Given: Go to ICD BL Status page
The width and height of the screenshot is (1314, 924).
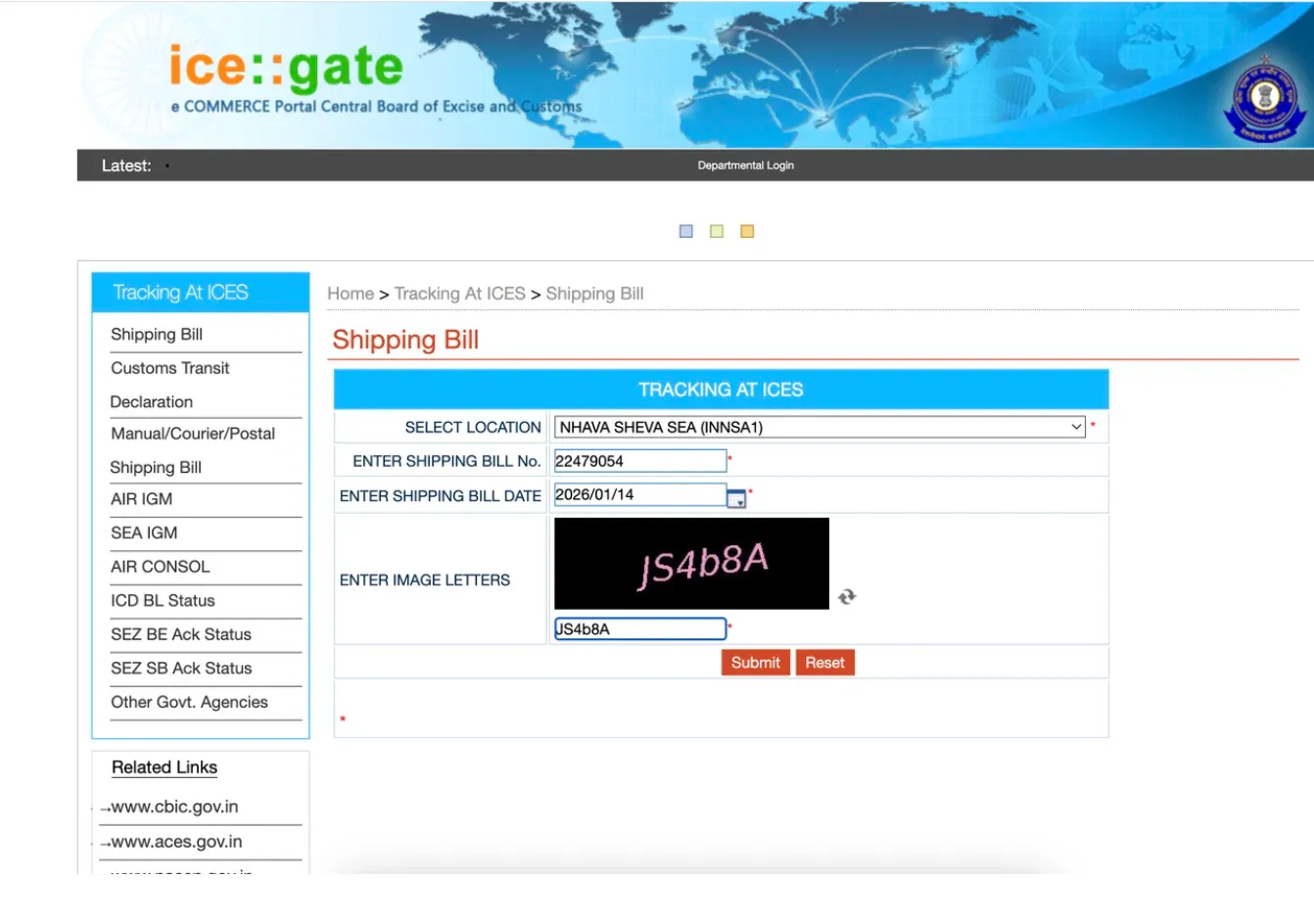Looking at the screenshot, I should tap(163, 601).
